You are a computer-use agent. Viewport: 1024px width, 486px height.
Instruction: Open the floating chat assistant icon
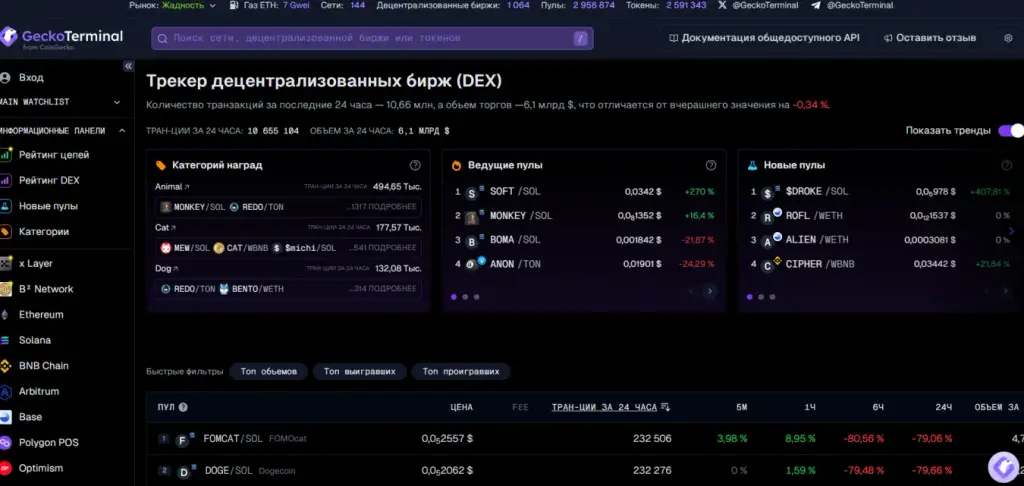tap(1002, 466)
